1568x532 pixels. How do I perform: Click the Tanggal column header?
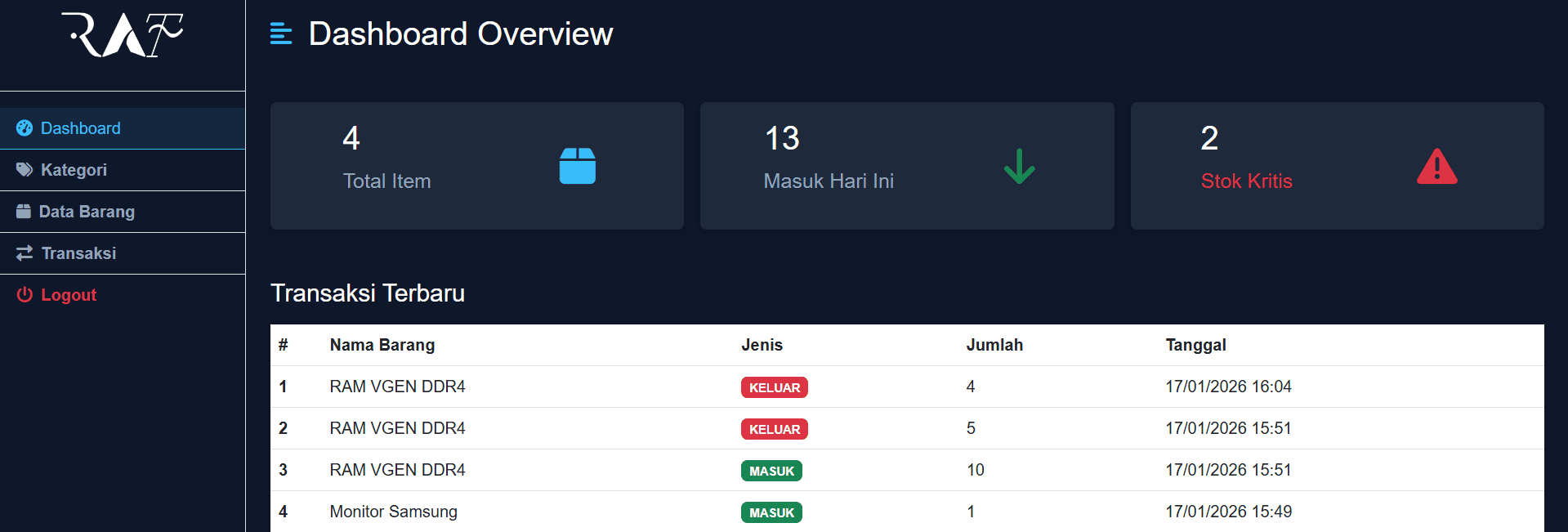coord(1195,345)
